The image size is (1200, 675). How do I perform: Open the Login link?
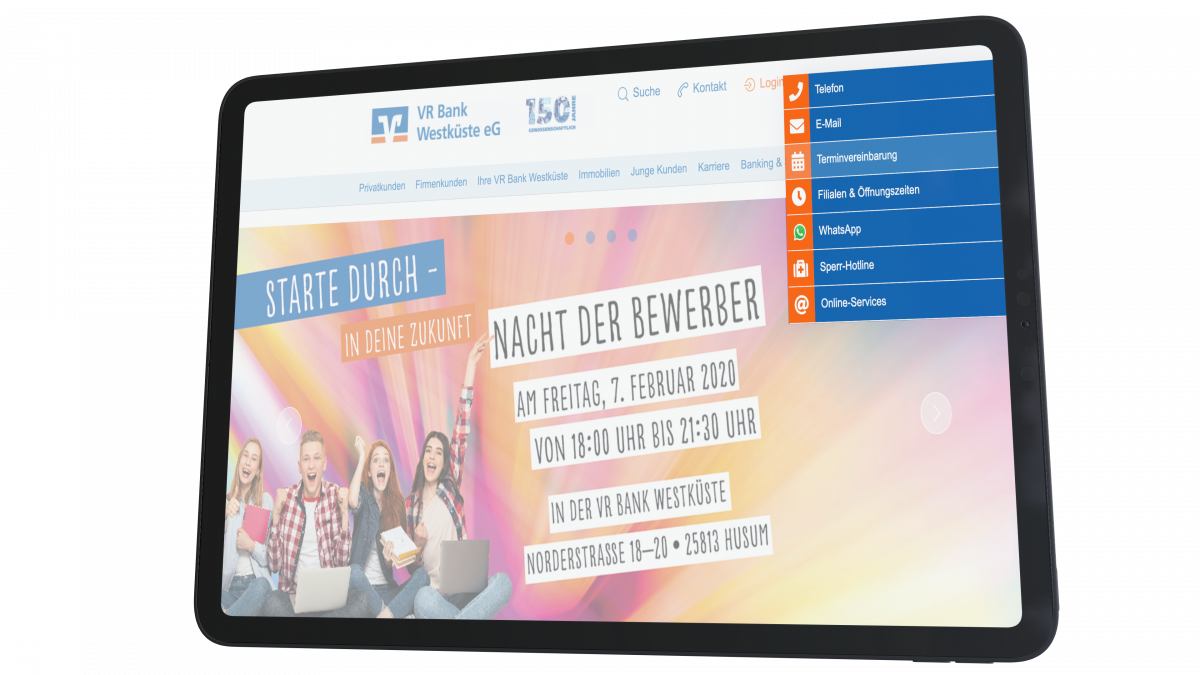[764, 84]
